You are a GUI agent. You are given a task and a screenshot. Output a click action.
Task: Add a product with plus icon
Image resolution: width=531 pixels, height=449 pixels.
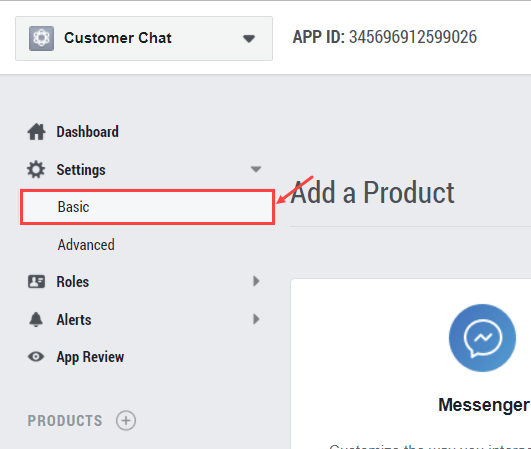126,421
